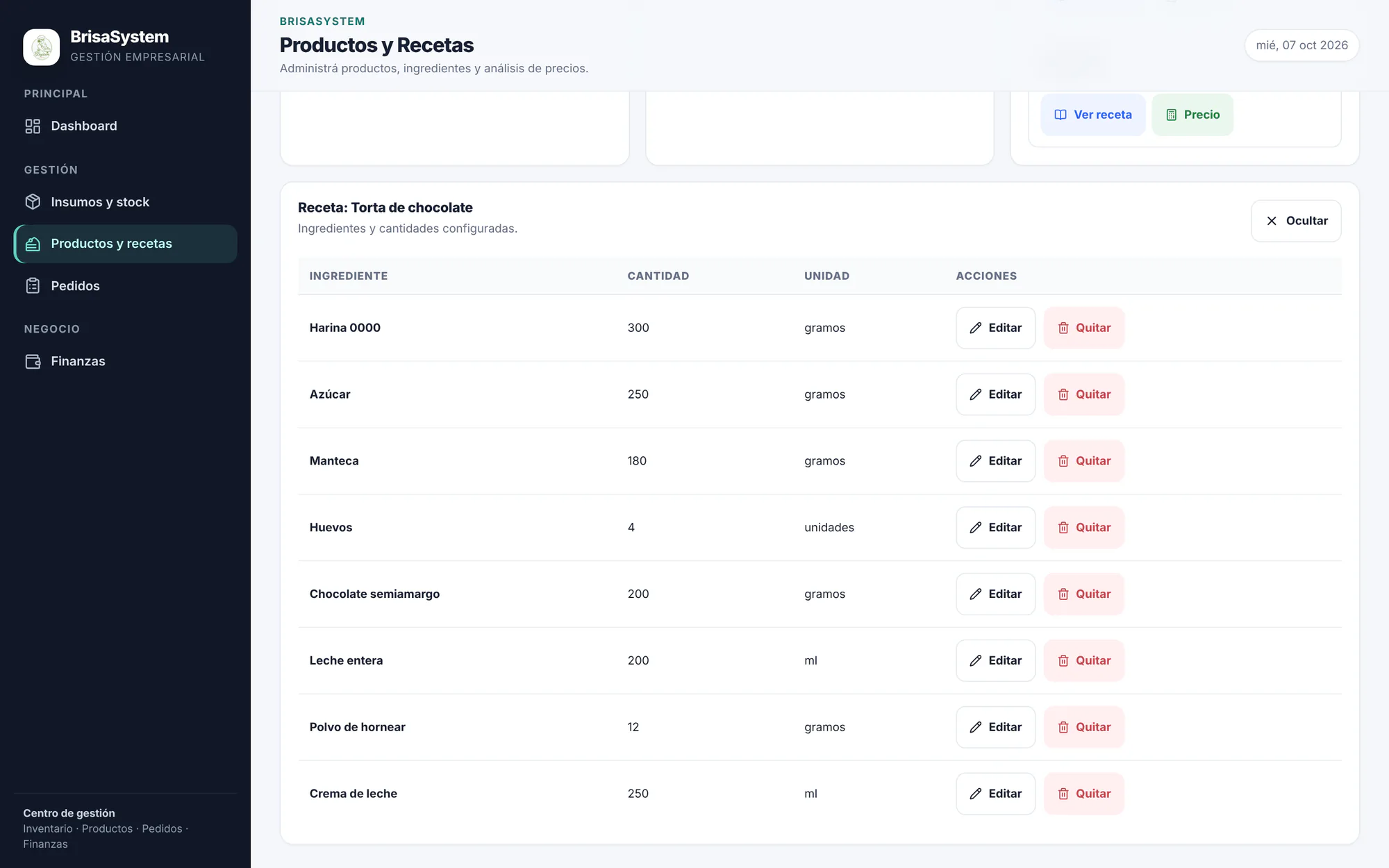Click the INGREDIENTE column header
1389x868 pixels.
pyautogui.click(x=349, y=276)
